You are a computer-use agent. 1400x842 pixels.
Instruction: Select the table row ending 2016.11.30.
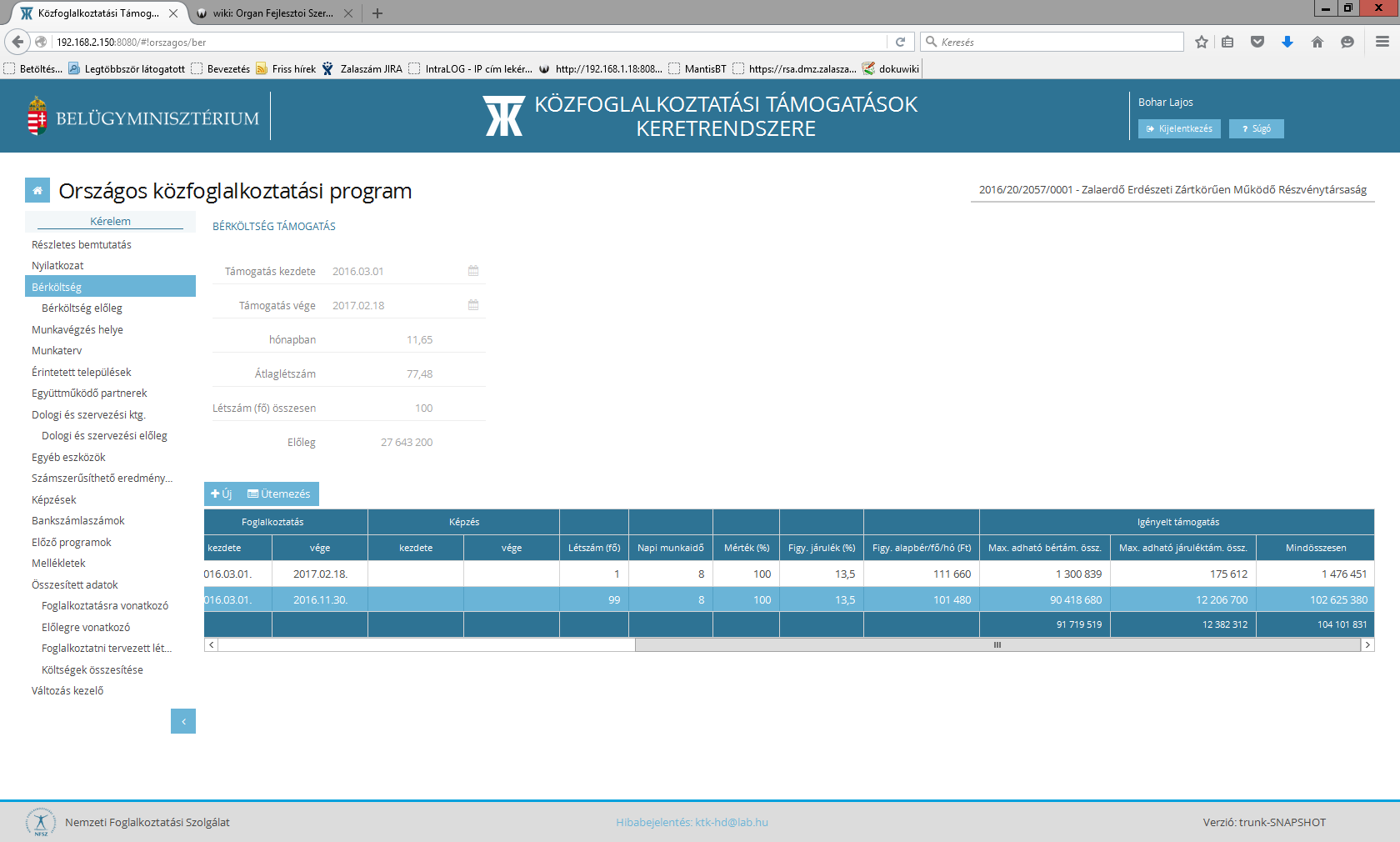[x=789, y=599]
